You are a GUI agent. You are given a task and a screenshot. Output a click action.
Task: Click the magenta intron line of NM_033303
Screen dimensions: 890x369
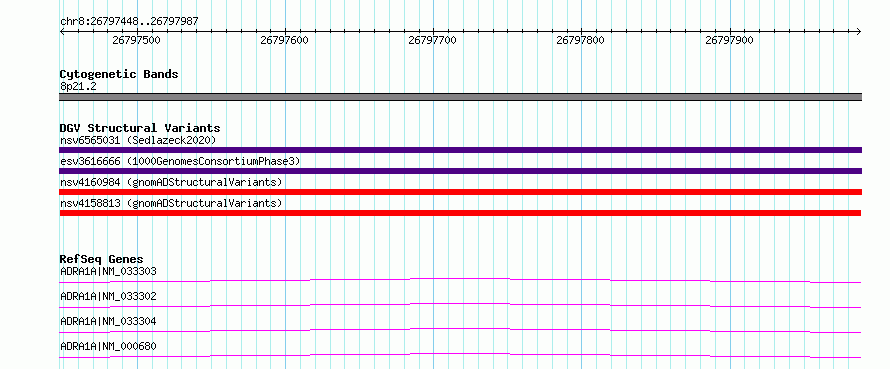pos(460,280)
